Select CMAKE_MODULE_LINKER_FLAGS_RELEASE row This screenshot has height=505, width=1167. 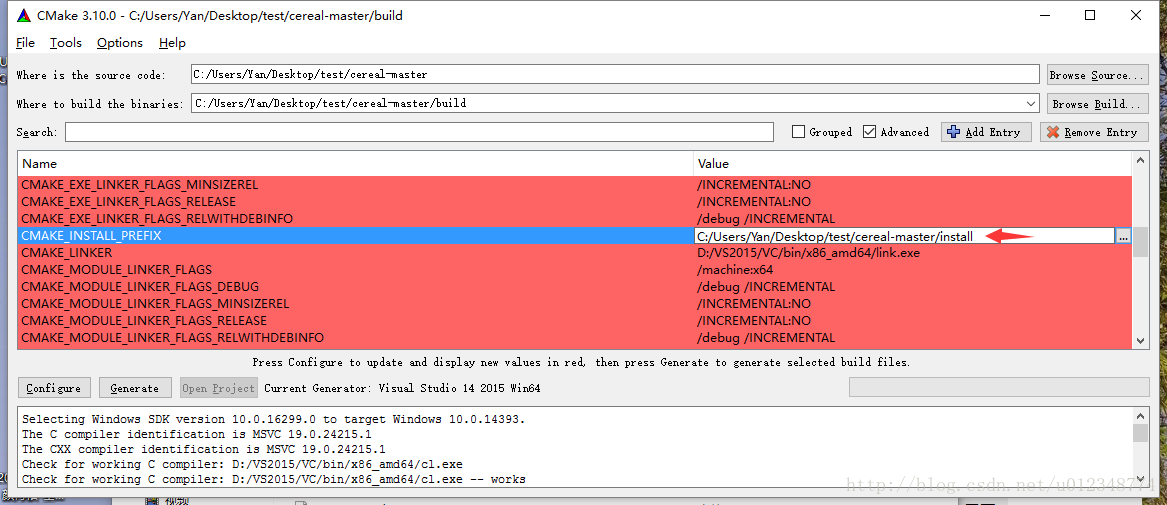point(575,321)
